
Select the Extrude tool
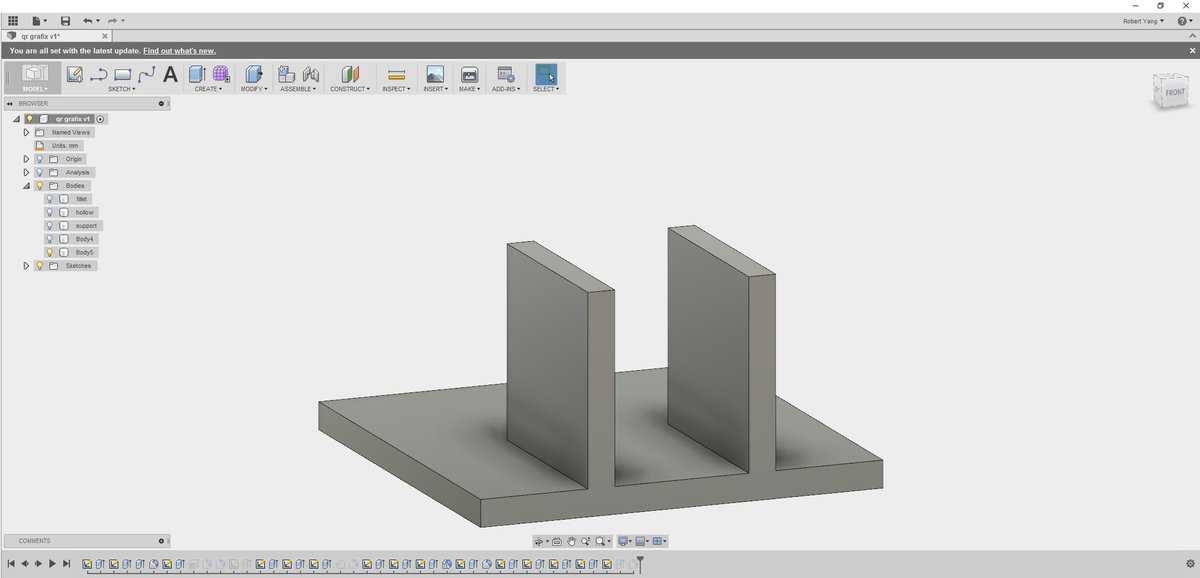(x=197, y=74)
